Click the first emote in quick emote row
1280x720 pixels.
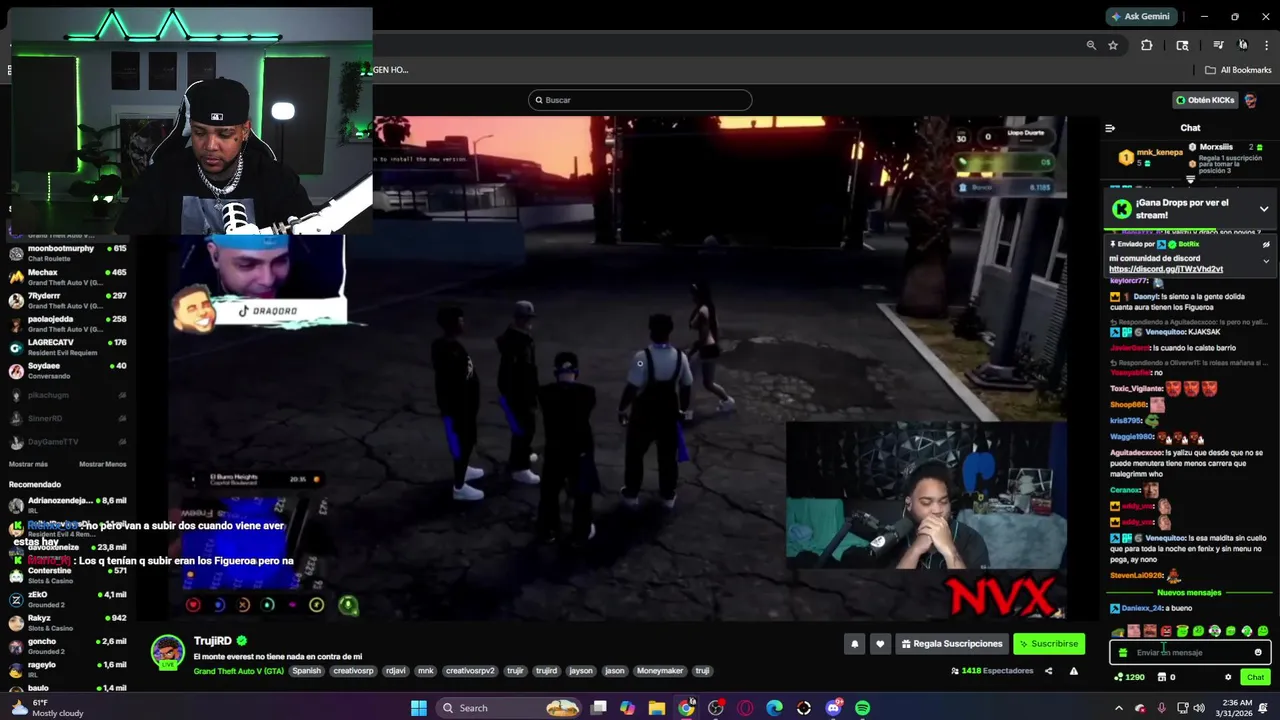(1118, 631)
